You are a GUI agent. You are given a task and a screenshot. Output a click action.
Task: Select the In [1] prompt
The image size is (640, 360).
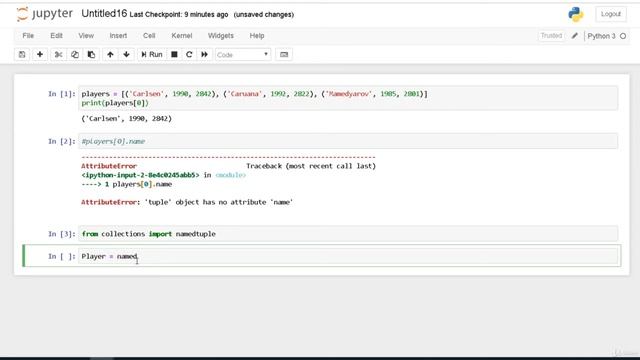coord(62,94)
